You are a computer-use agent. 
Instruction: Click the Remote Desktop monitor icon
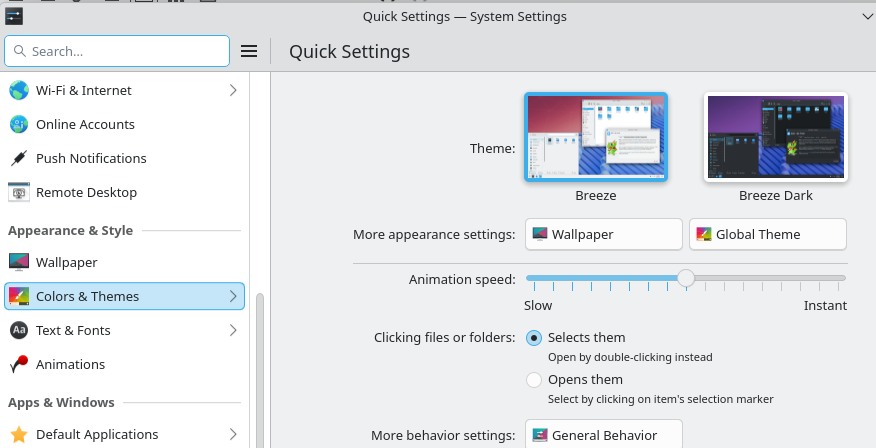[19, 192]
